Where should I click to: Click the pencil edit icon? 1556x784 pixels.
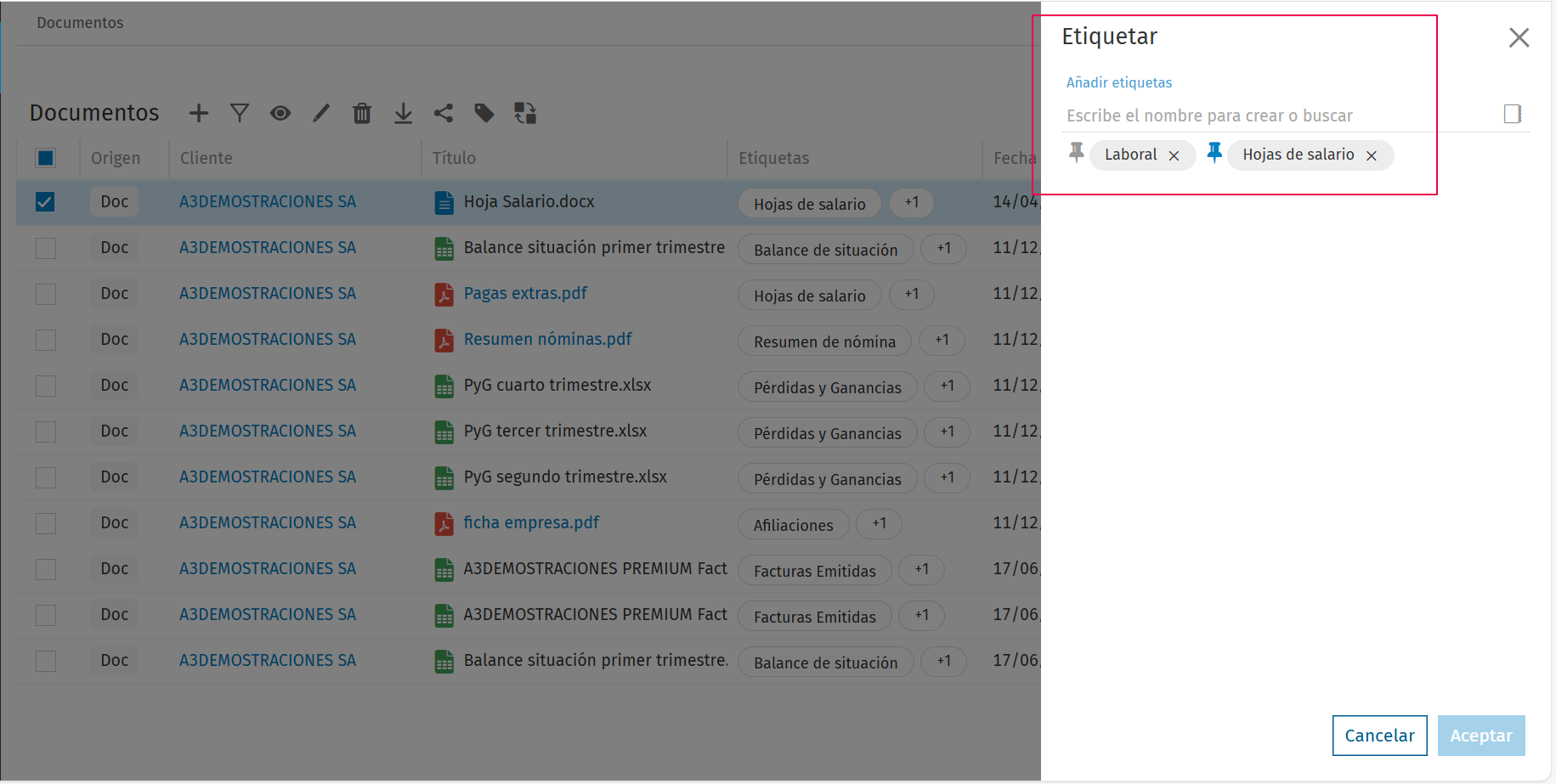[321, 113]
